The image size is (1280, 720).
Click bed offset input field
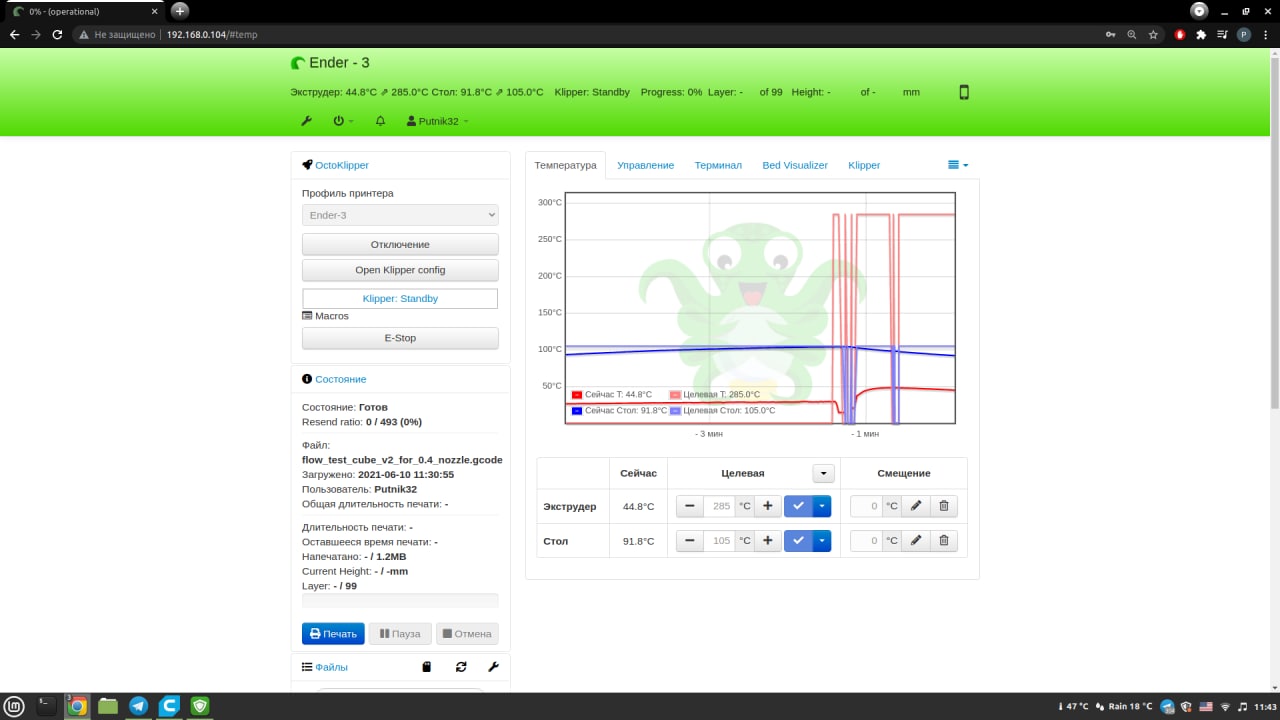866,541
